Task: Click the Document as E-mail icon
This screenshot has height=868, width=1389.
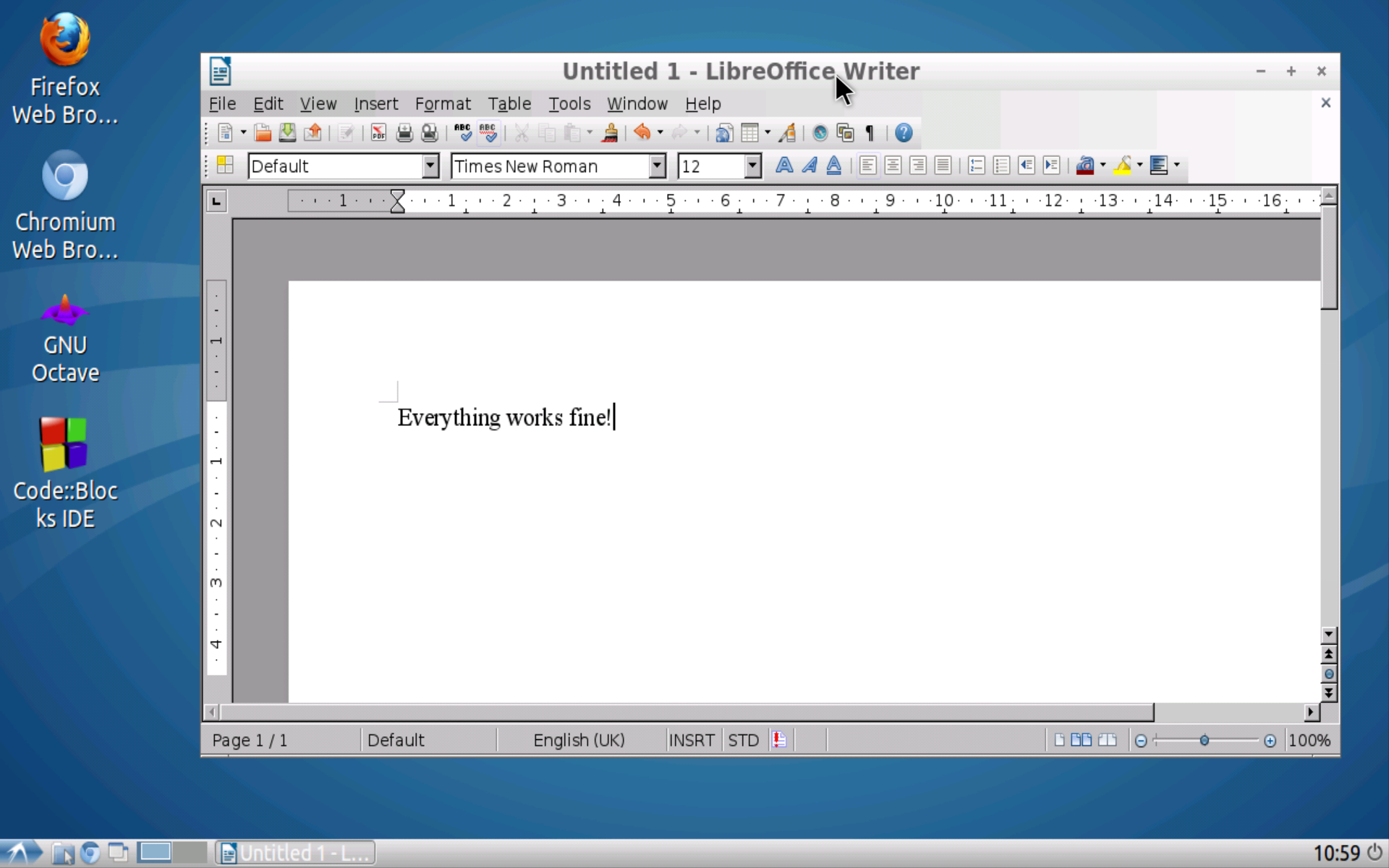Action: [313, 133]
